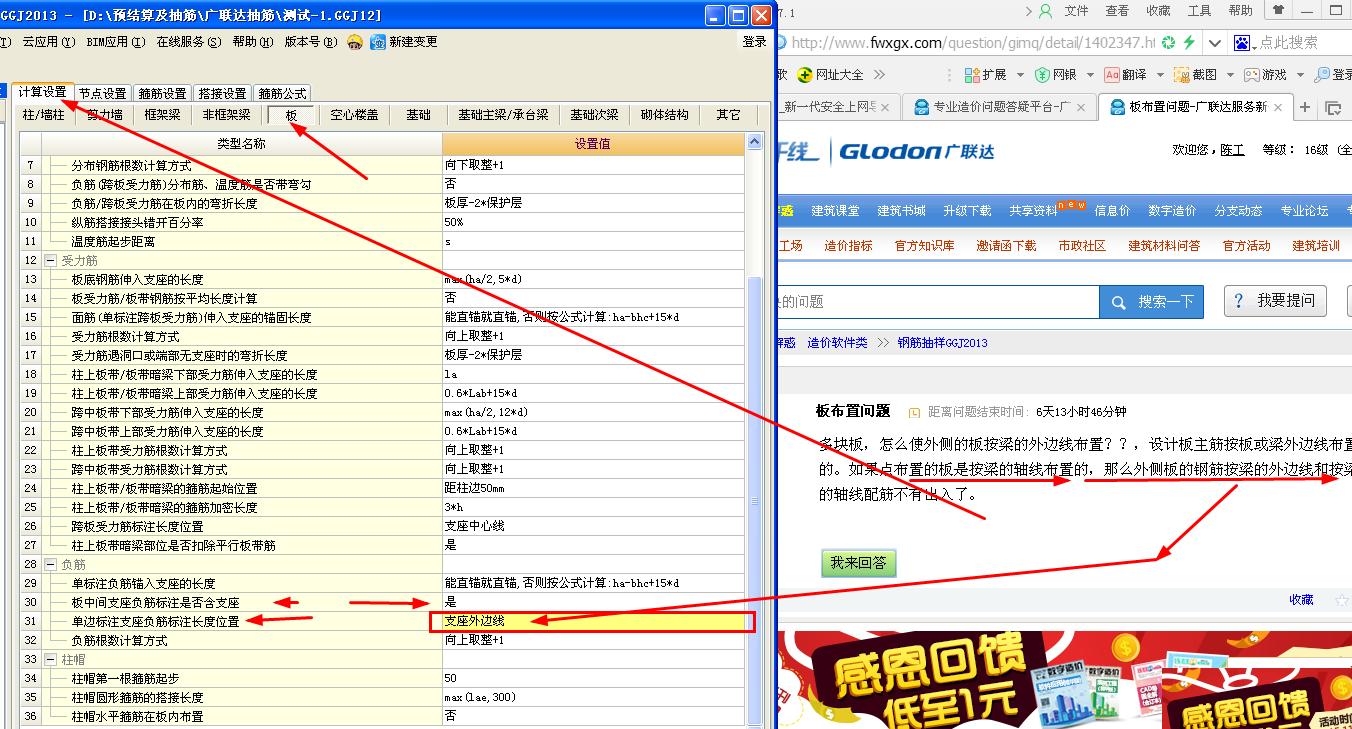Screen dimensions: 1352x729
Task: Select the 空心楼盖 component tab
Action: click(354, 115)
